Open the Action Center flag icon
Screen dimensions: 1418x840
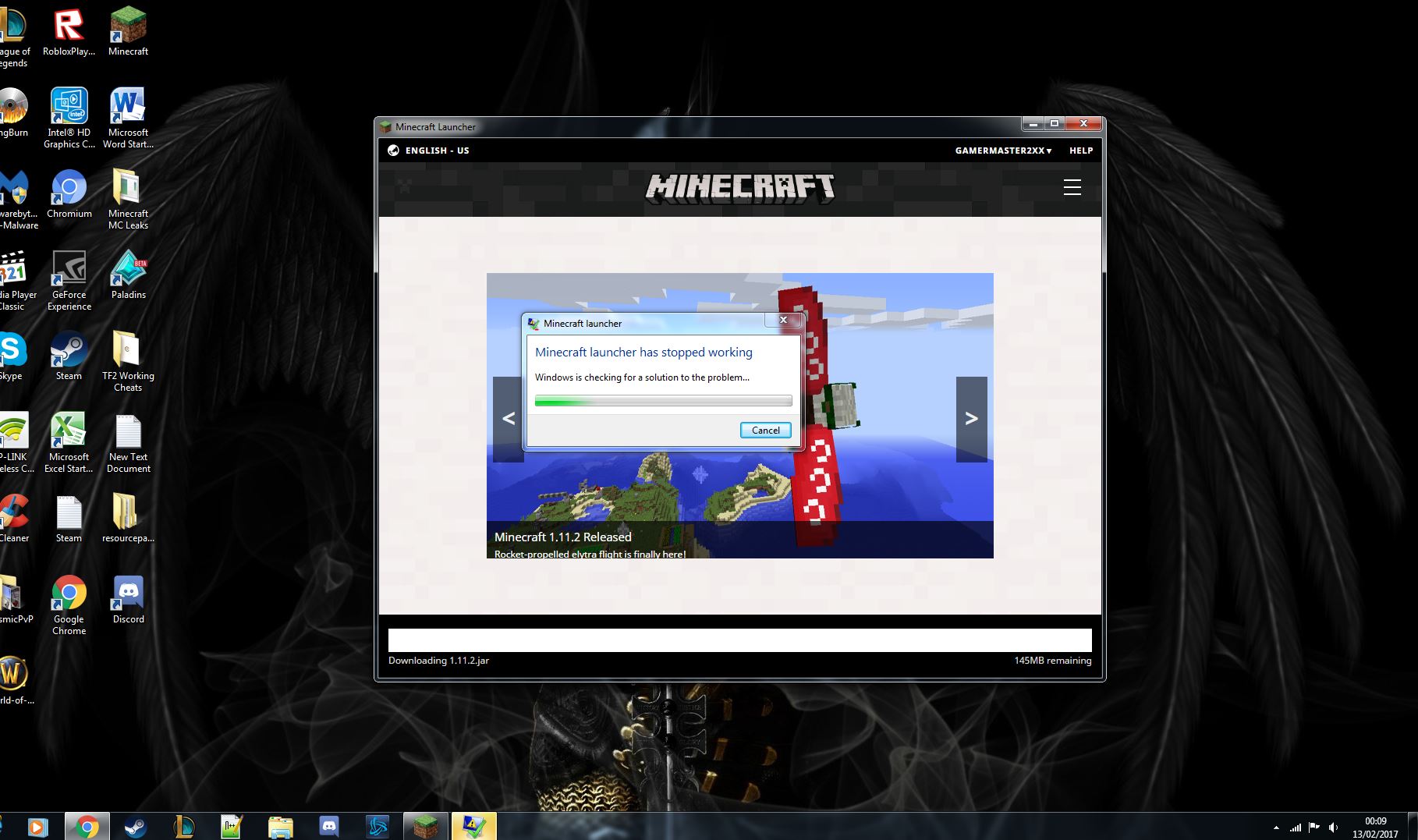pyautogui.click(x=1314, y=828)
